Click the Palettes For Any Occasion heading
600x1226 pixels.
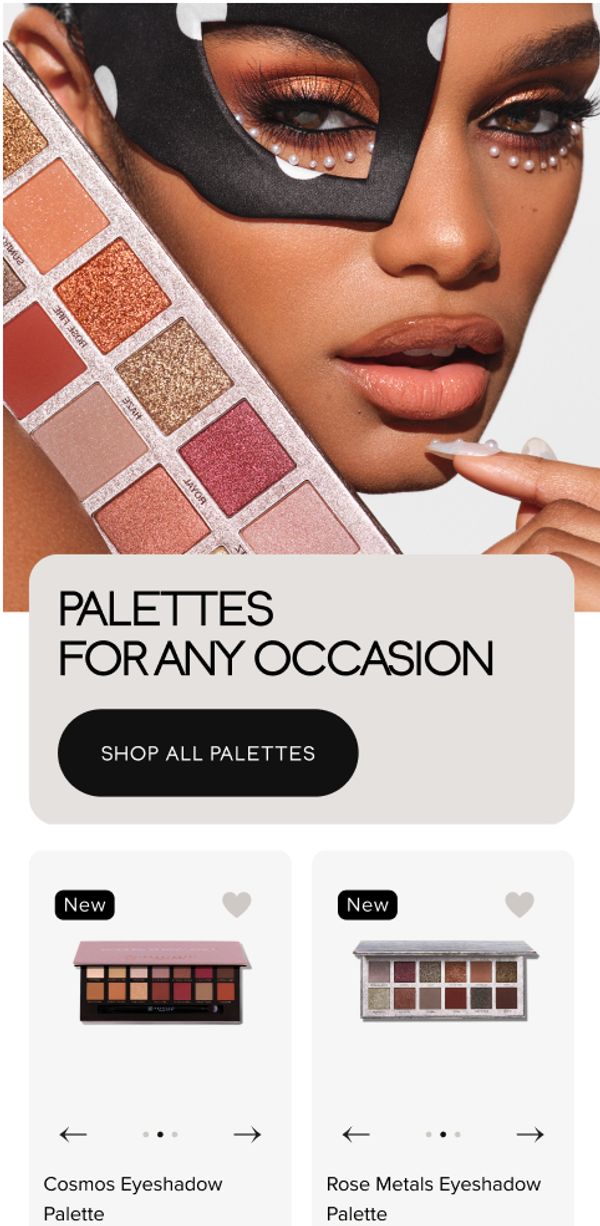pyautogui.click(x=276, y=634)
